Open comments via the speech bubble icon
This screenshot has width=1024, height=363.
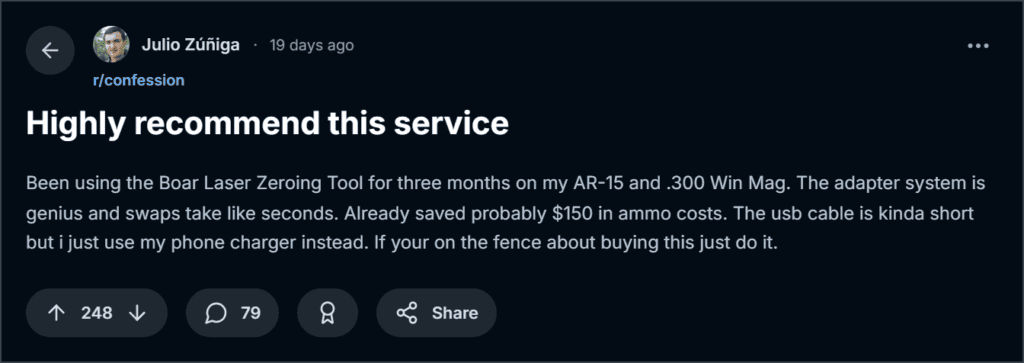click(x=216, y=313)
